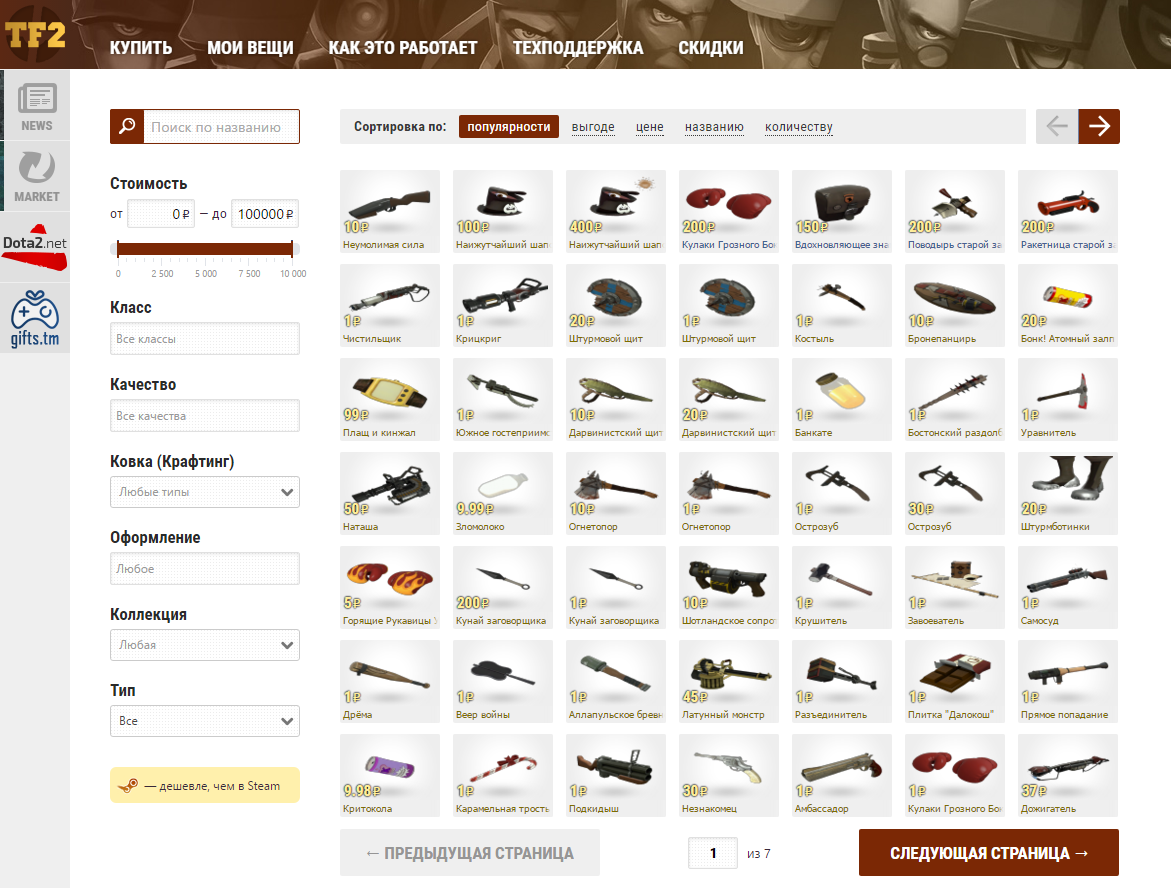Open the ТЕХПОДДЕРЖКА menu item
1171x888 pixels.
point(578,48)
